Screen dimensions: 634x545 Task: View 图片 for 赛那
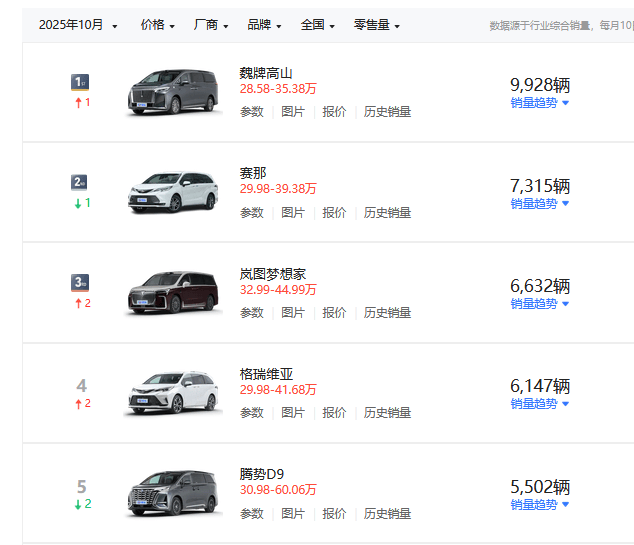tap(293, 213)
